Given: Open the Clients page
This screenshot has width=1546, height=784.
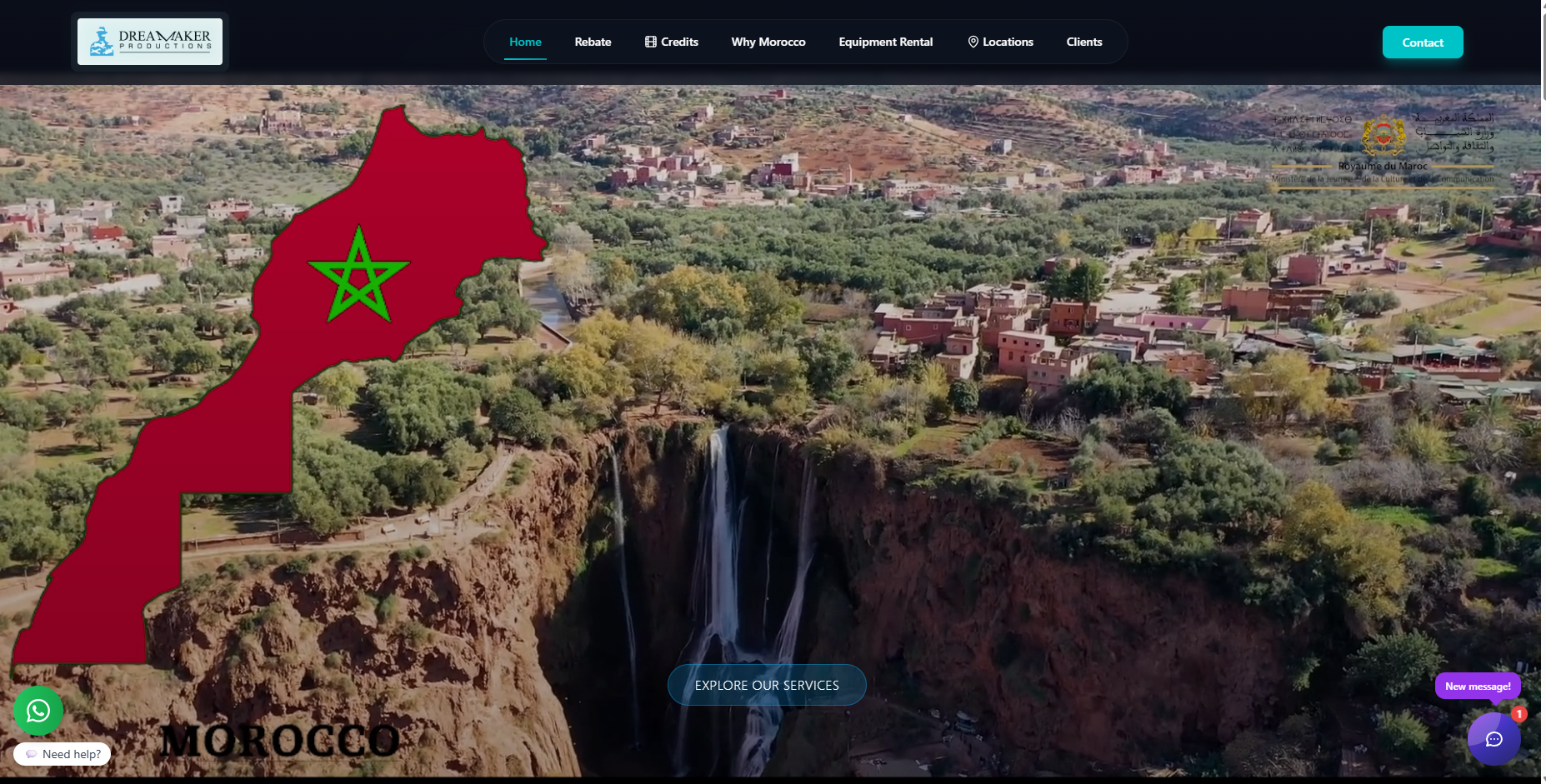Looking at the screenshot, I should [1083, 42].
